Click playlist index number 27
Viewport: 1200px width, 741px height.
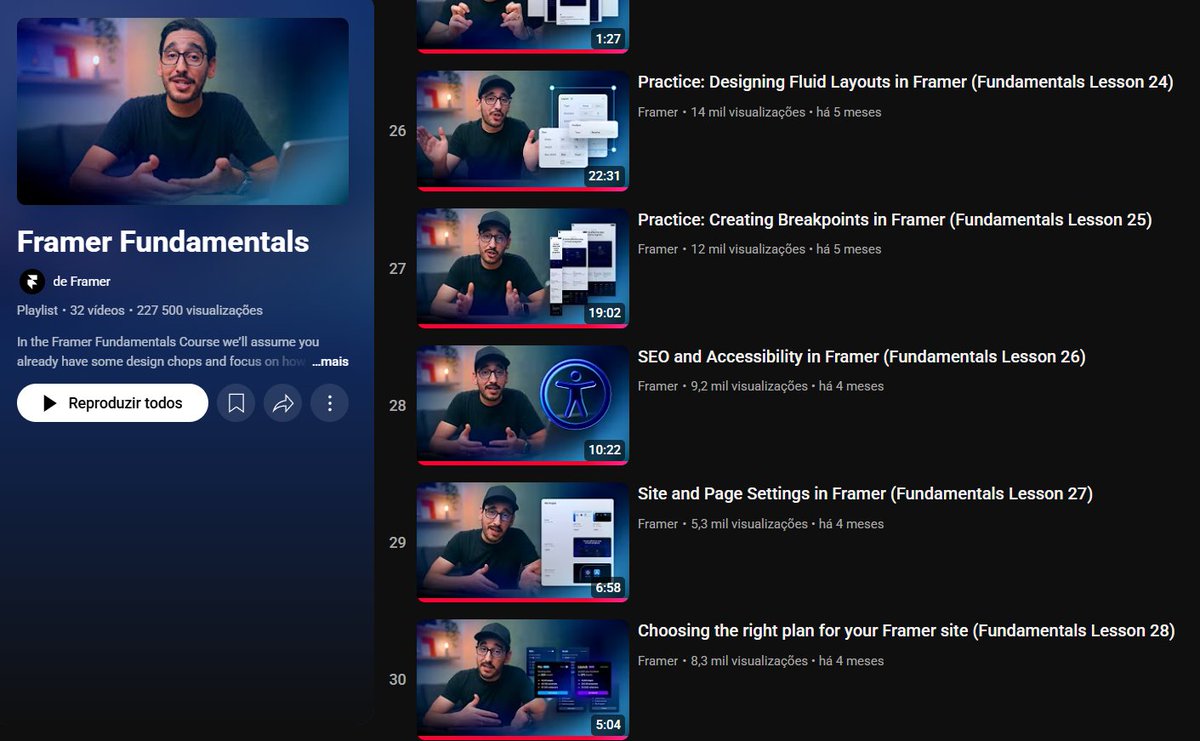(398, 268)
